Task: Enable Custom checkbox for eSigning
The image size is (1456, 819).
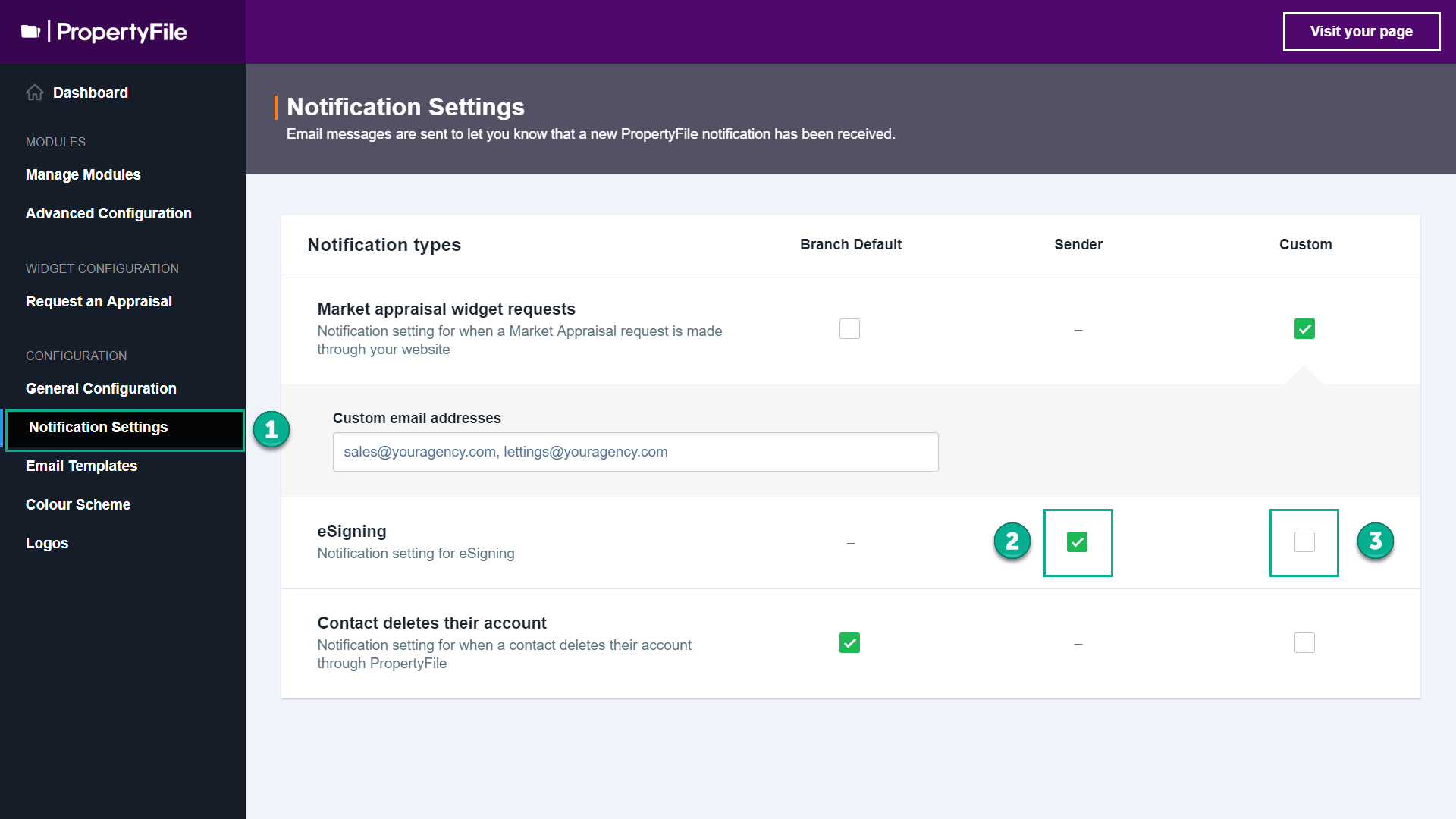Action: point(1304,542)
